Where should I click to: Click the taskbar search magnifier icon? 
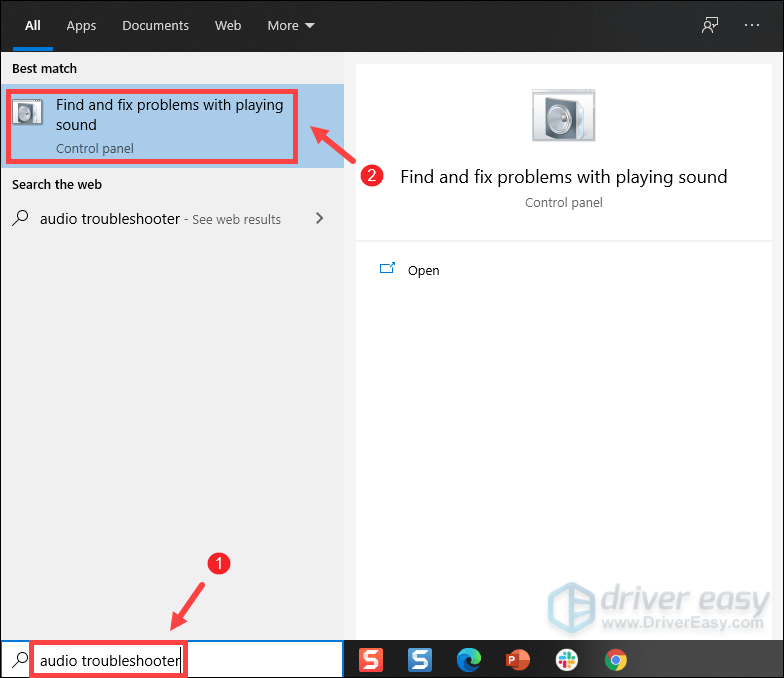tap(20, 660)
